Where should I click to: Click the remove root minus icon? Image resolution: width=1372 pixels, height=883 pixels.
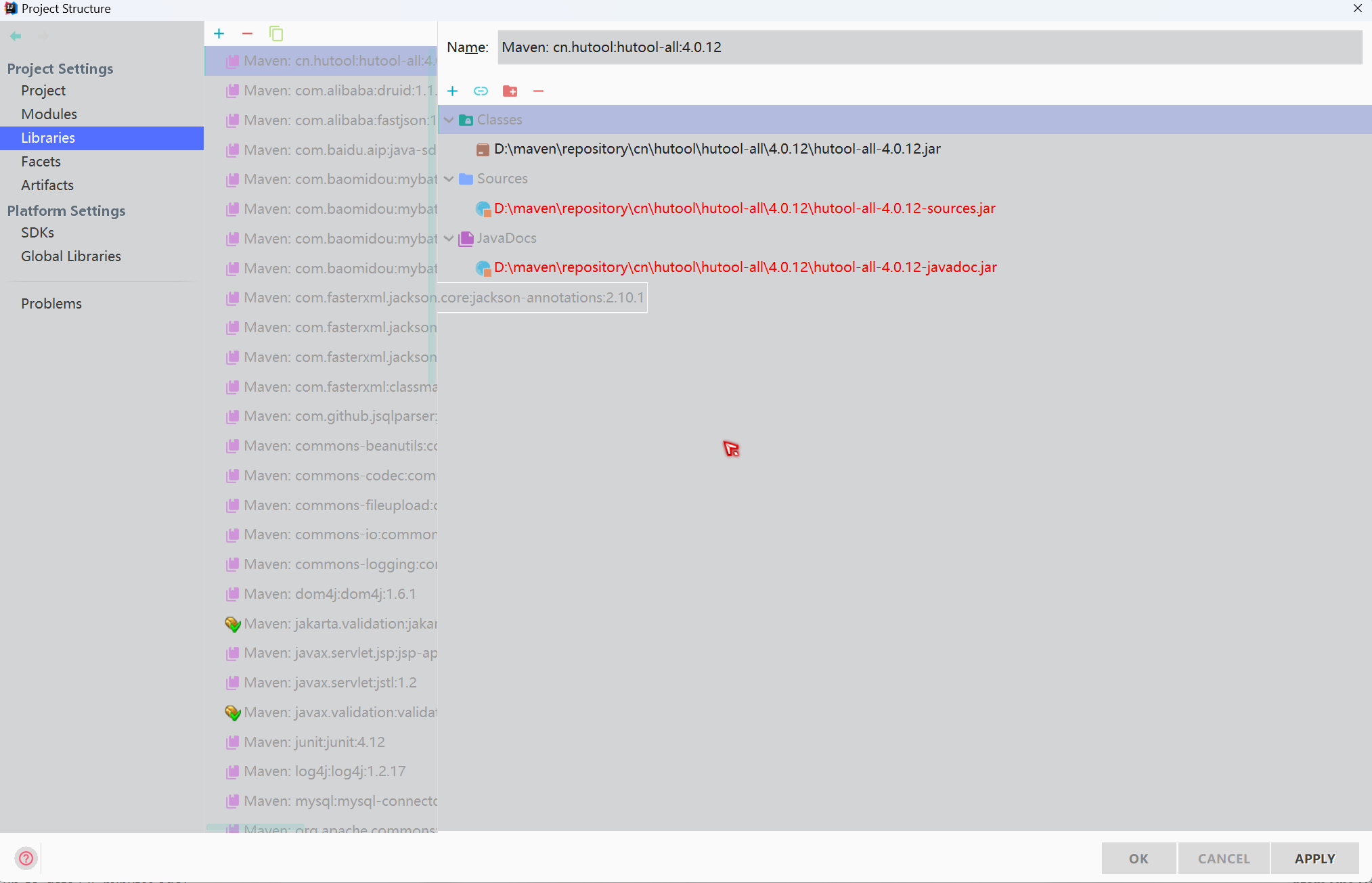tap(538, 91)
